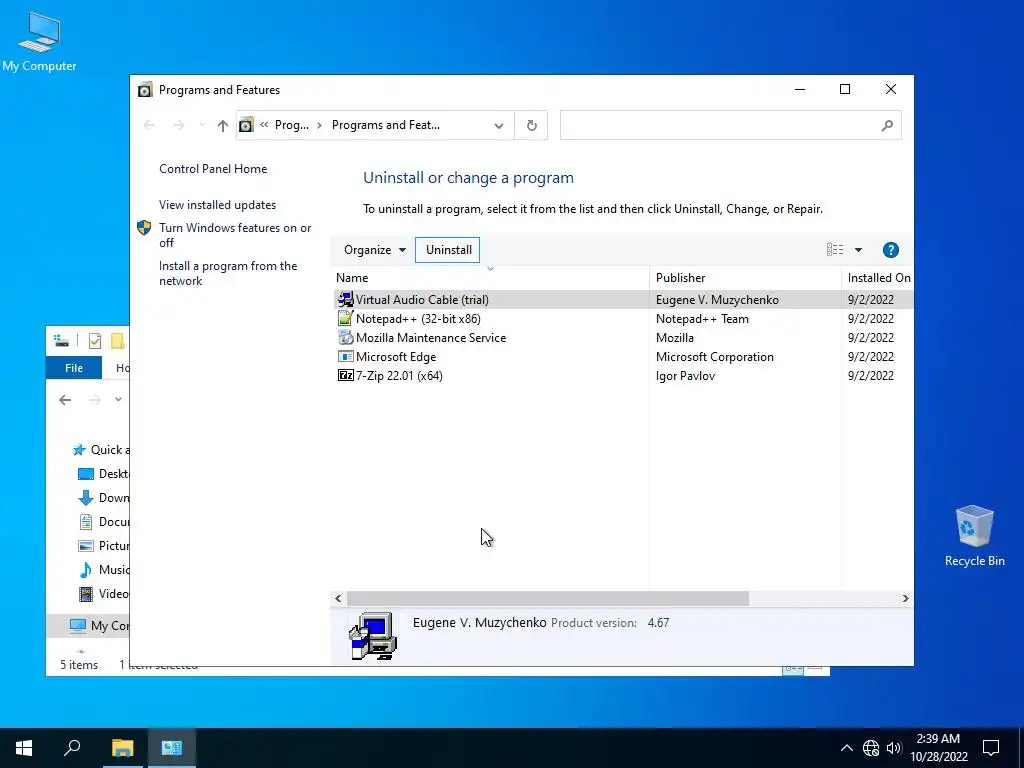Select Pictures folder in Explorer sidebar

click(x=103, y=546)
